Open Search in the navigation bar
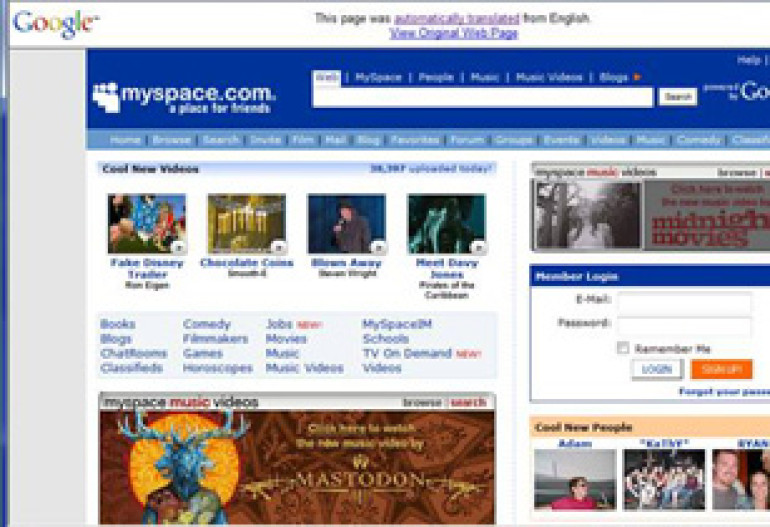 221,140
